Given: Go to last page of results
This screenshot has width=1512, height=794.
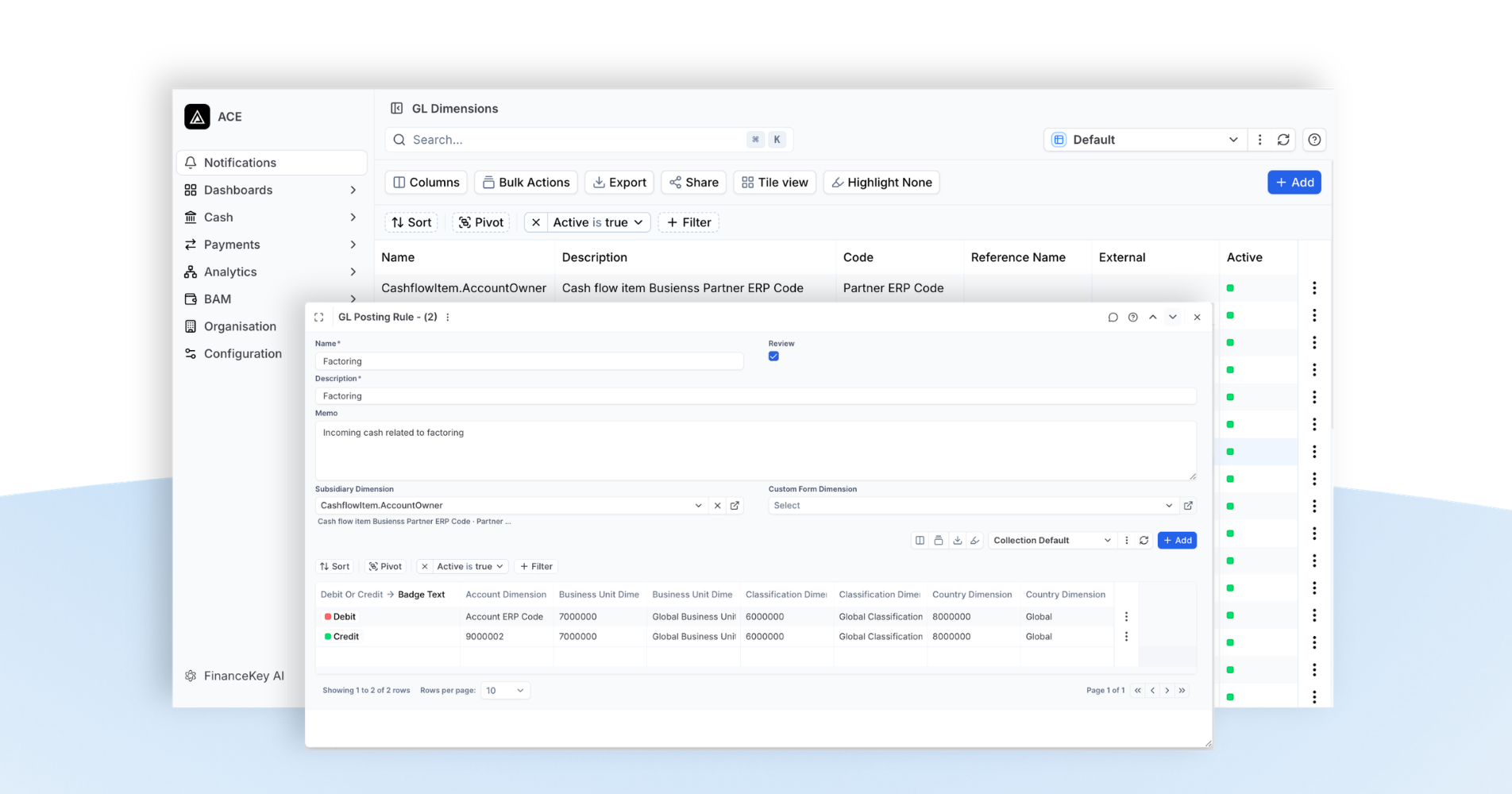Looking at the screenshot, I should [x=1182, y=691].
